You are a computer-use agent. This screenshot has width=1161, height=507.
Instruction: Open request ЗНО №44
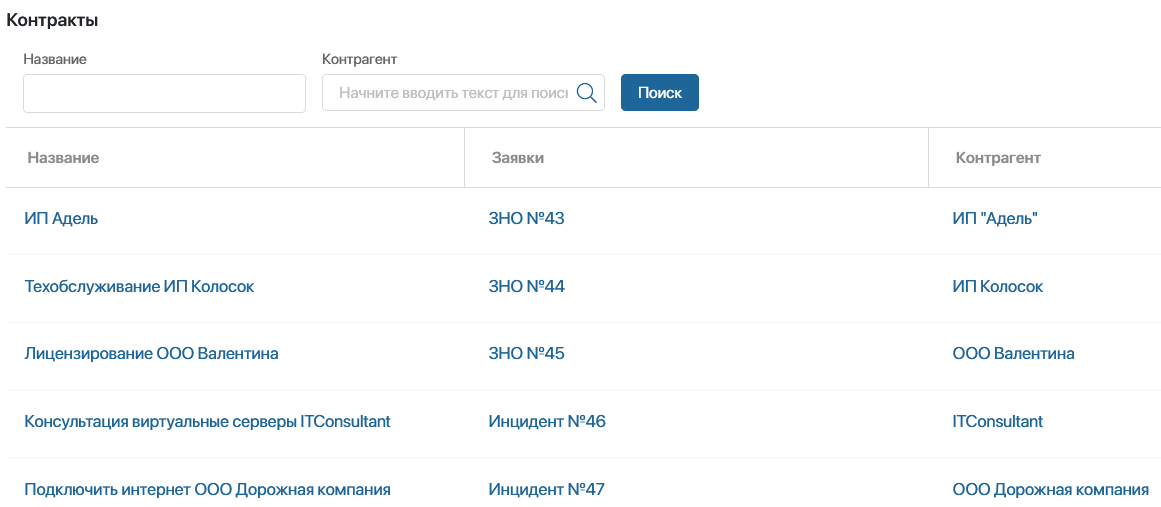tap(526, 286)
